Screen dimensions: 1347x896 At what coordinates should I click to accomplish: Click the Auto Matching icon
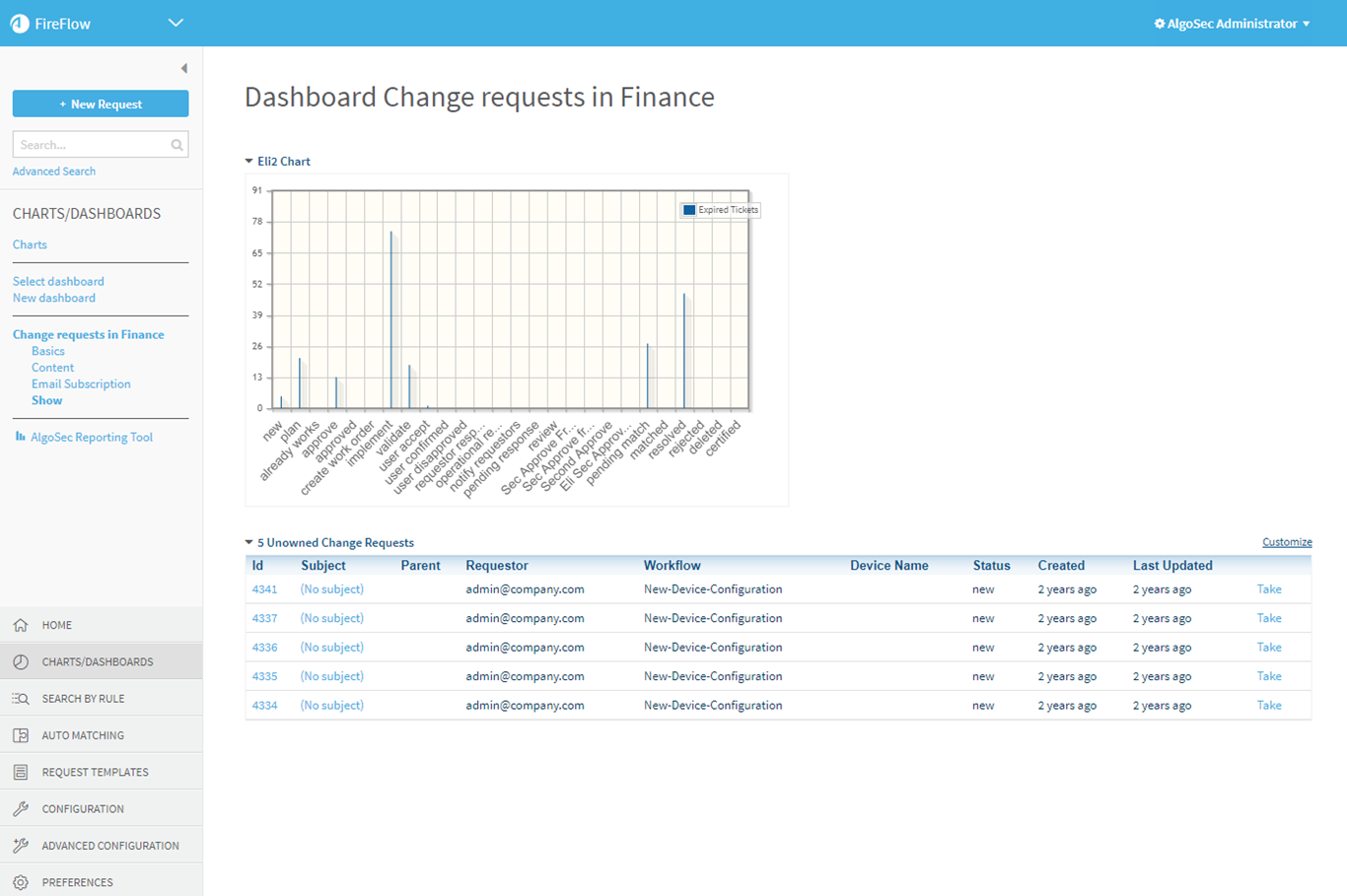click(x=21, y=735)
